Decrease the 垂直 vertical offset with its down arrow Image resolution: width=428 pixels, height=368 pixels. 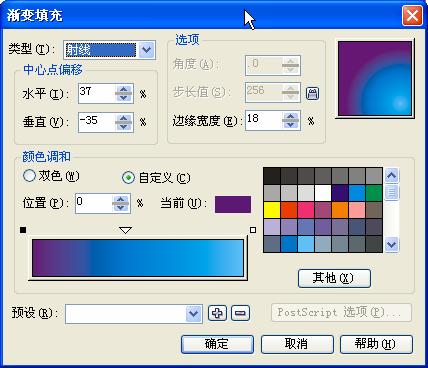point(124,127)
